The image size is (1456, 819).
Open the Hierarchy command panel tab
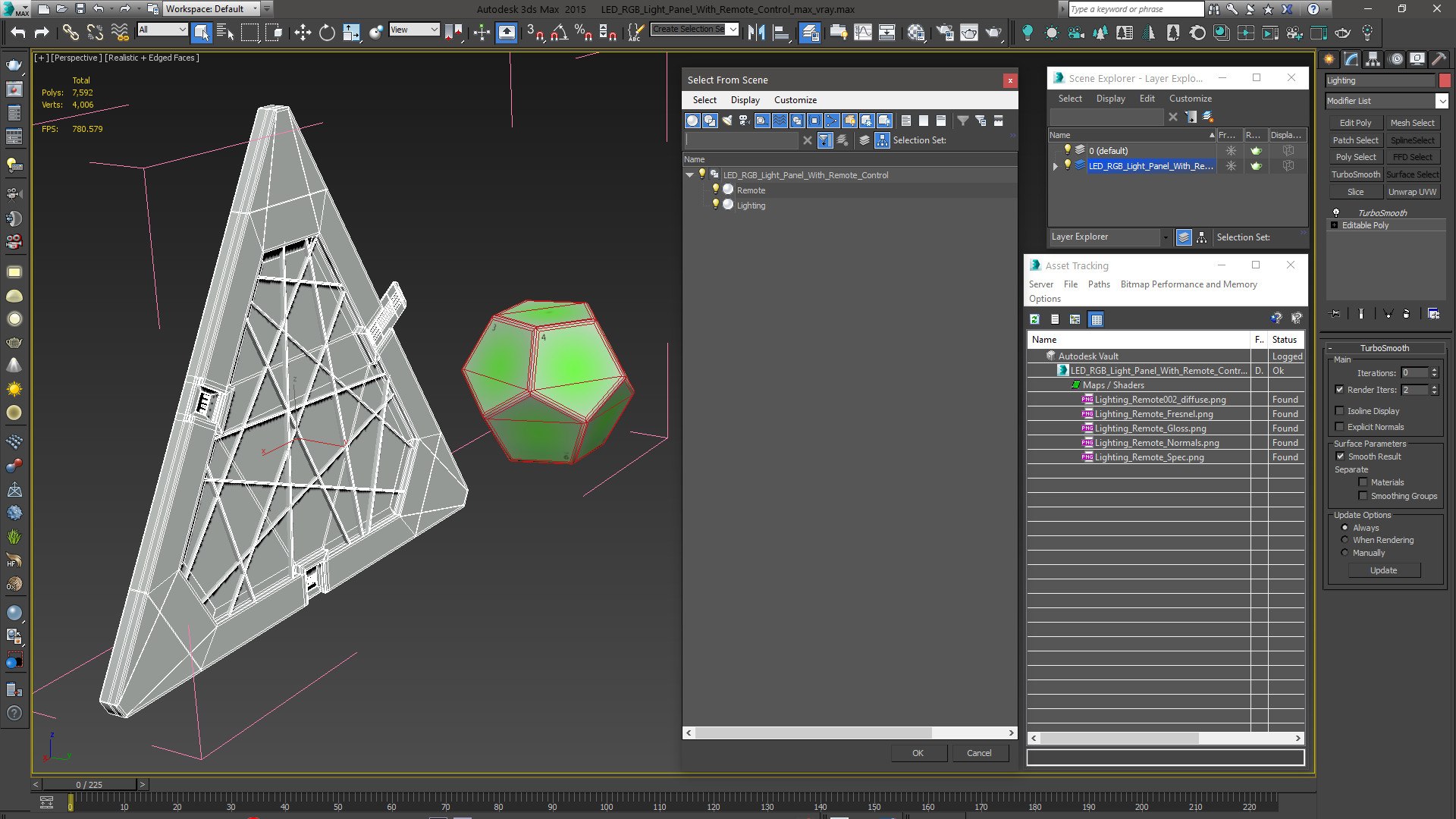(1373, 59)
